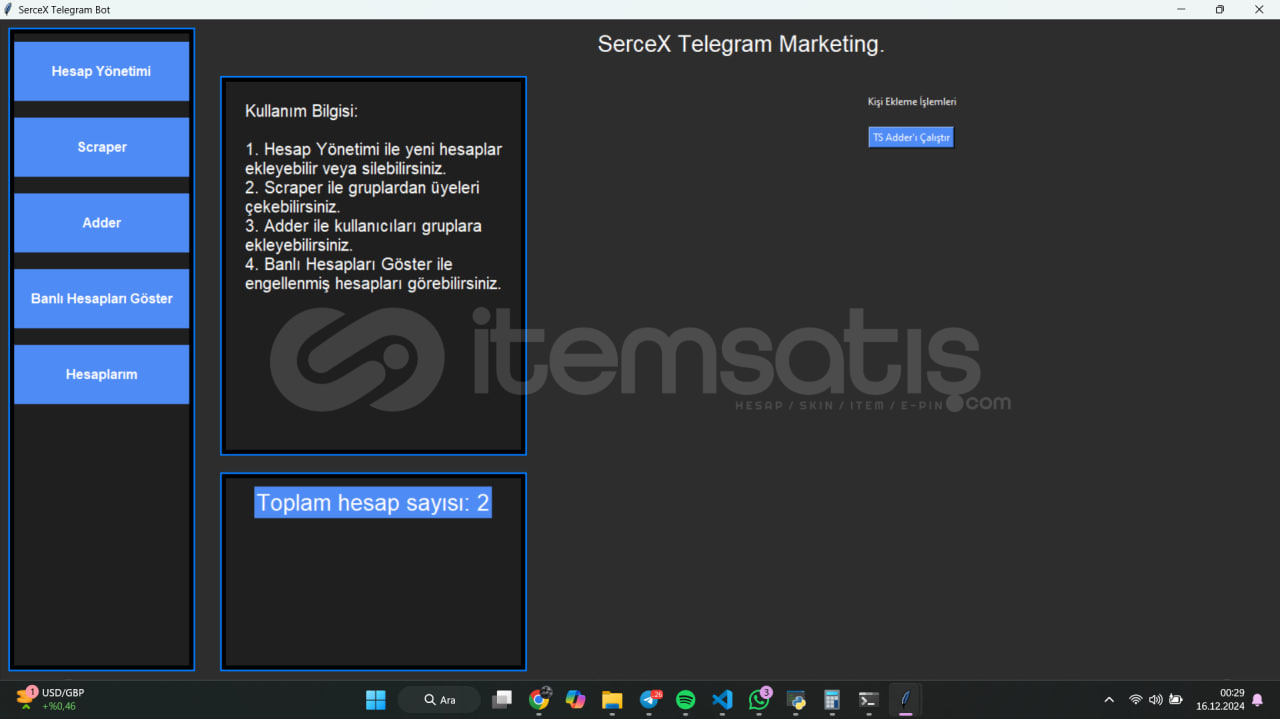
Task: Open Task View from the taskbar
Action: (502, 700)
